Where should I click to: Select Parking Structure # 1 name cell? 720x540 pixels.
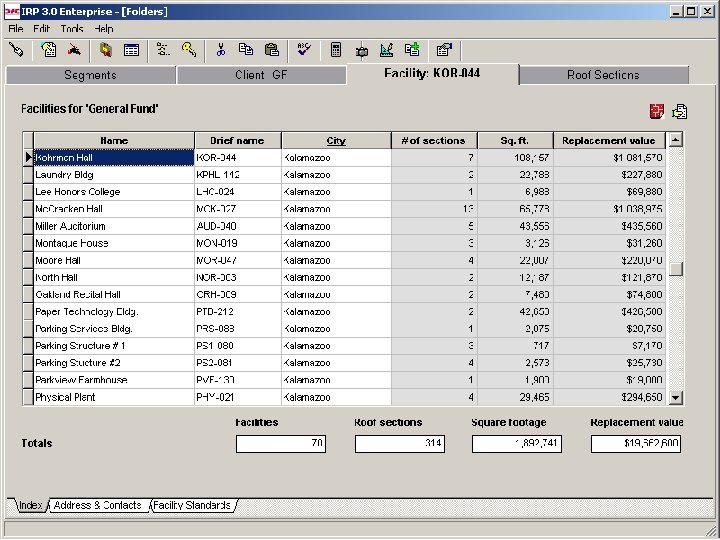tap(114, 346)
